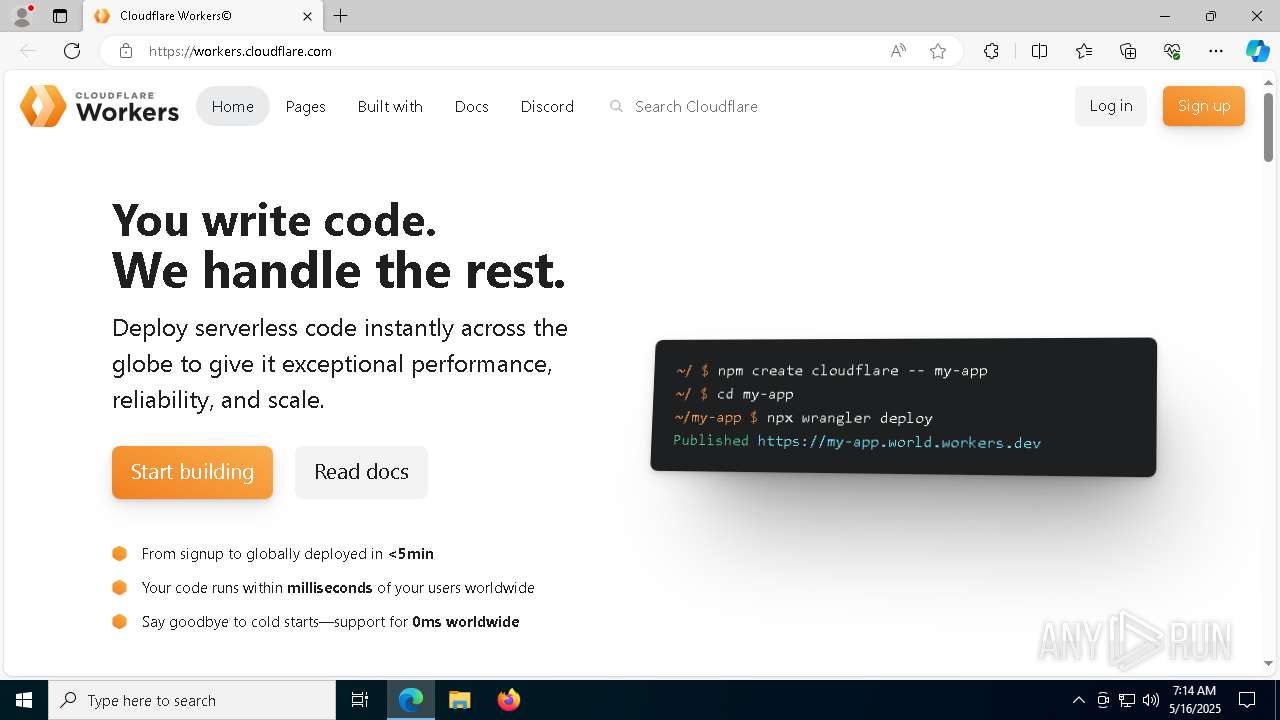
Task: Click the browser tab titled Cloudflare Workers
Action: coord(202,16)
